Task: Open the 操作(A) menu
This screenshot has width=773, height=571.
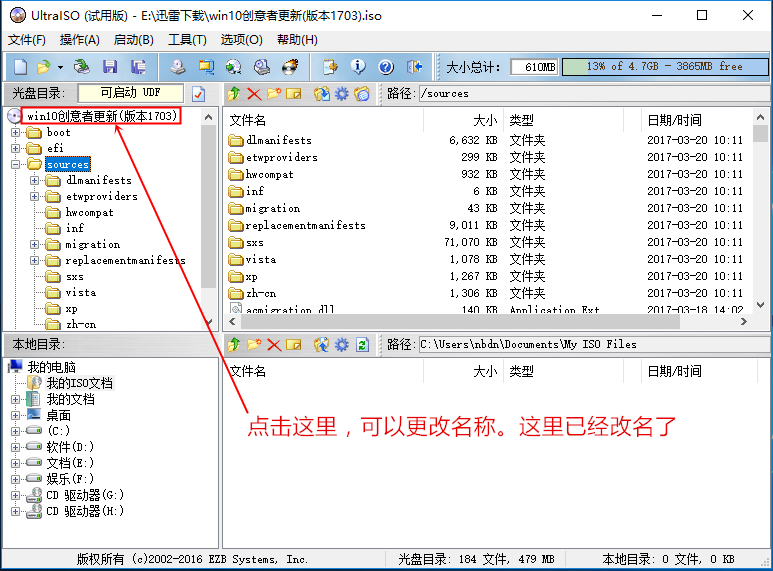Action: [x=80, y=40]
